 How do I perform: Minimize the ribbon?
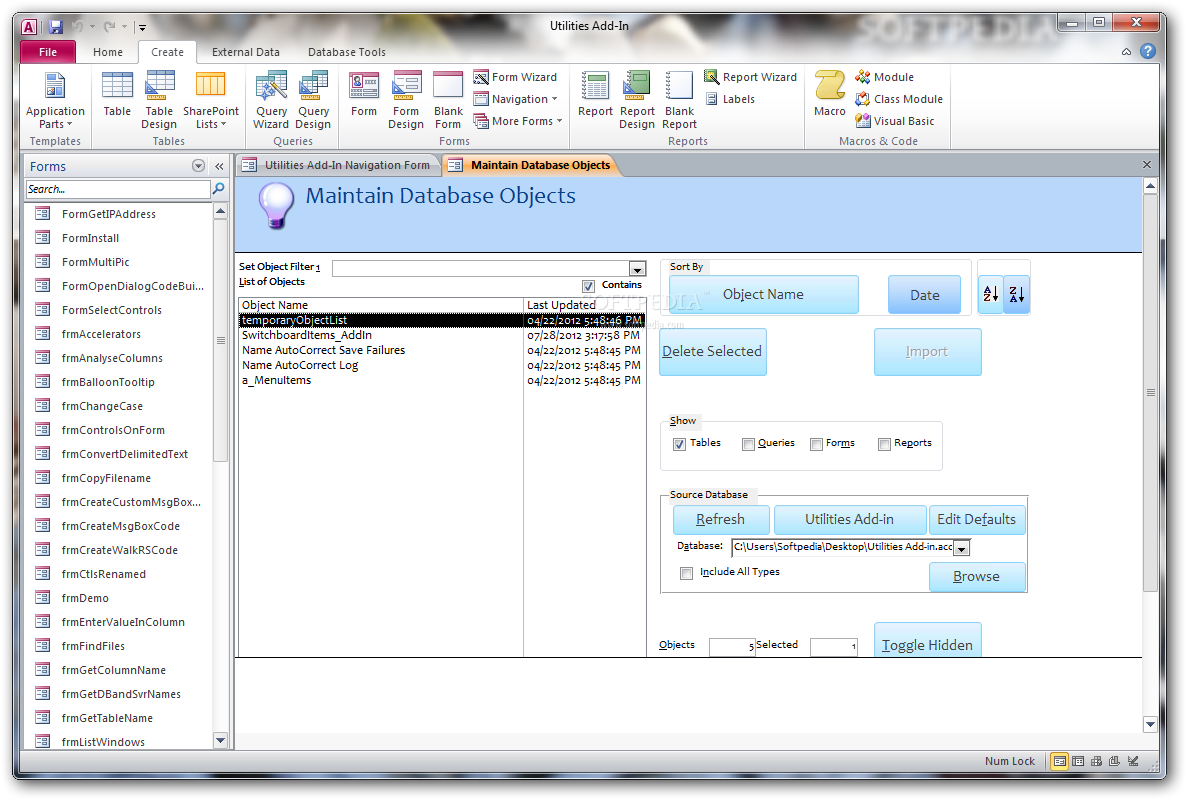click(x=1126, y=51)
